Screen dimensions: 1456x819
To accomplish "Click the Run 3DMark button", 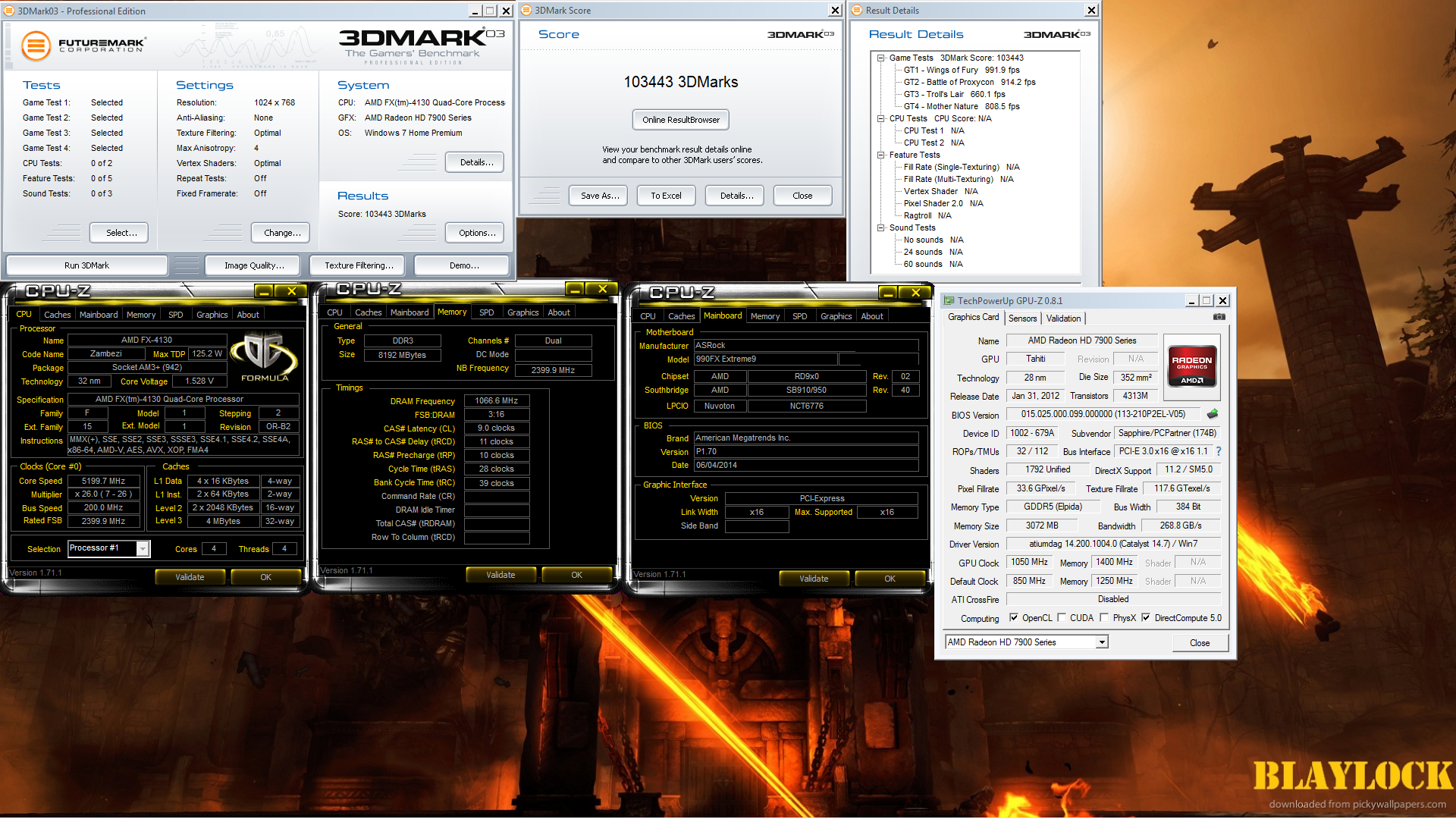I will 86,265.
